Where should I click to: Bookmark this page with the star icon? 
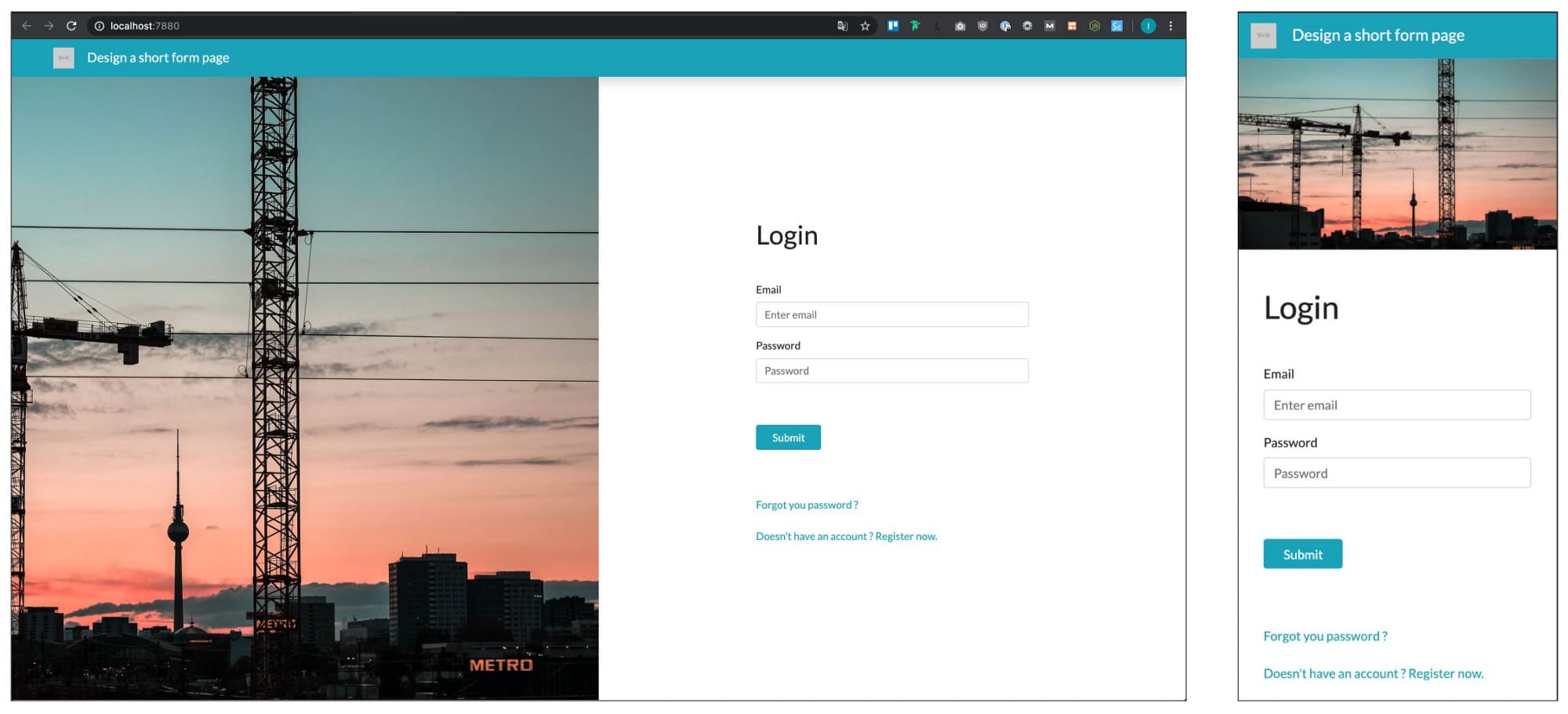[x=865, y=26]
